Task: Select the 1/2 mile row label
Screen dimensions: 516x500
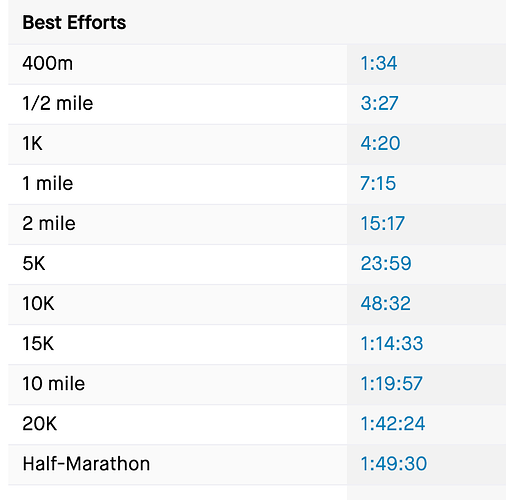Action: point(58,103)
